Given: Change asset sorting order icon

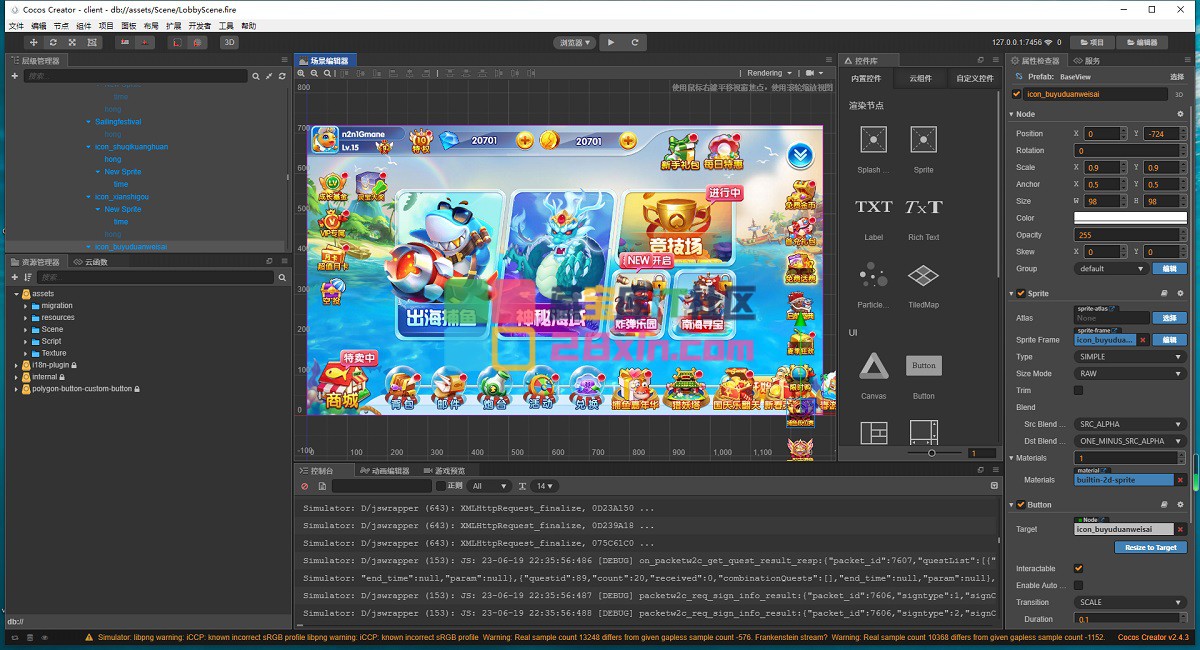Looking at the screenshot, I should pyautogui.click(x=28, y=277).
